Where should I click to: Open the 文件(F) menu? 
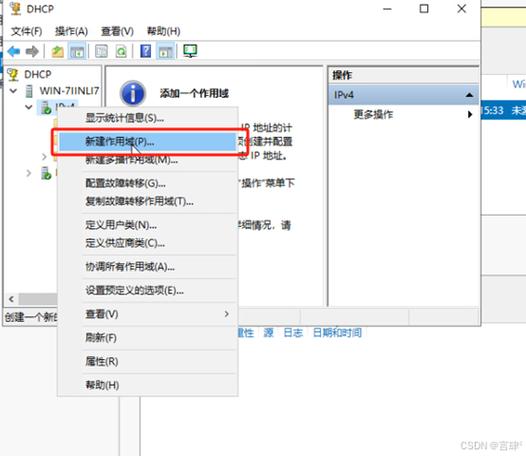pos(27,31)
